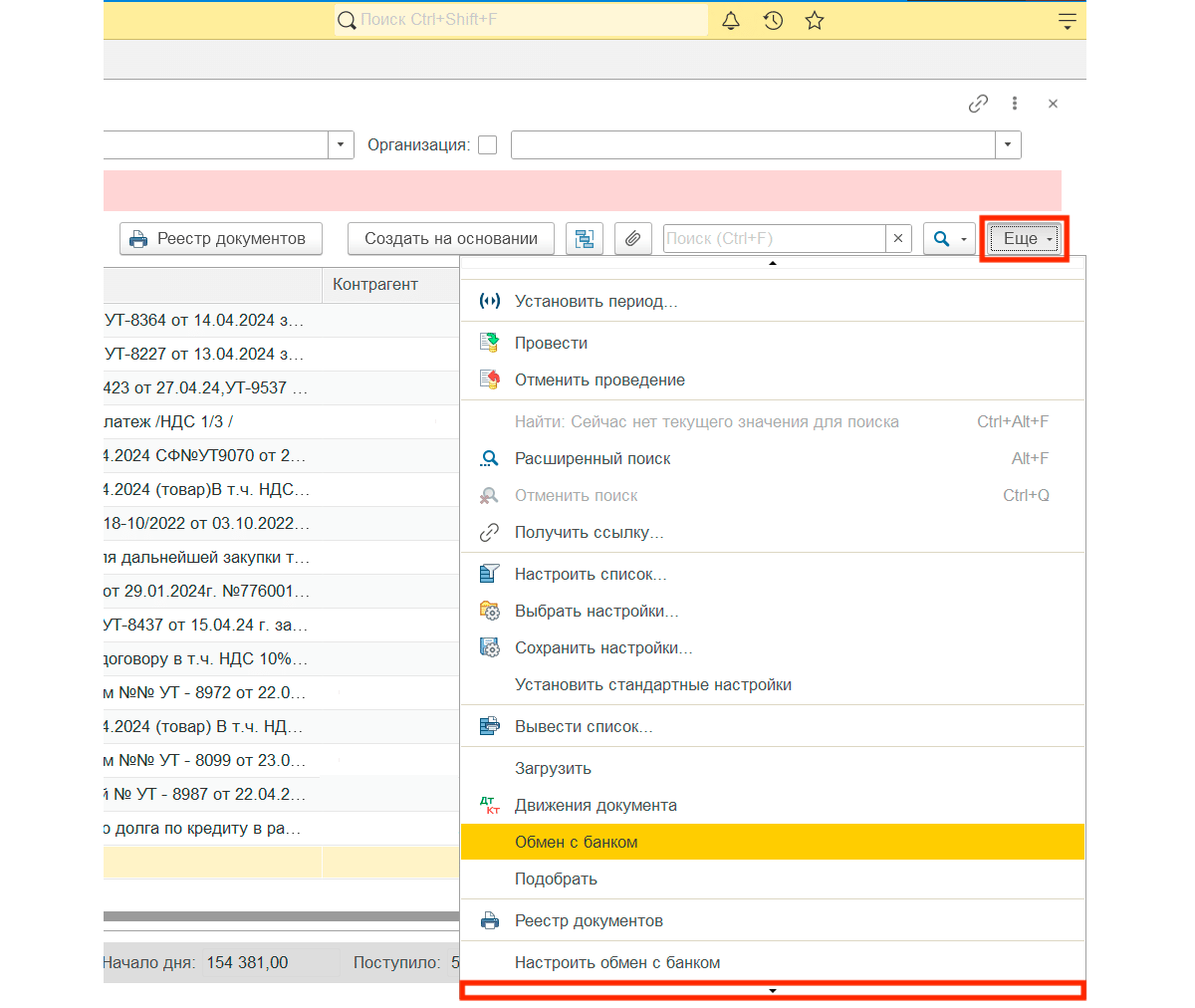Open main hamburger menu icon
Screen dimensions: 1195x1008
(x=1067, y=21)
